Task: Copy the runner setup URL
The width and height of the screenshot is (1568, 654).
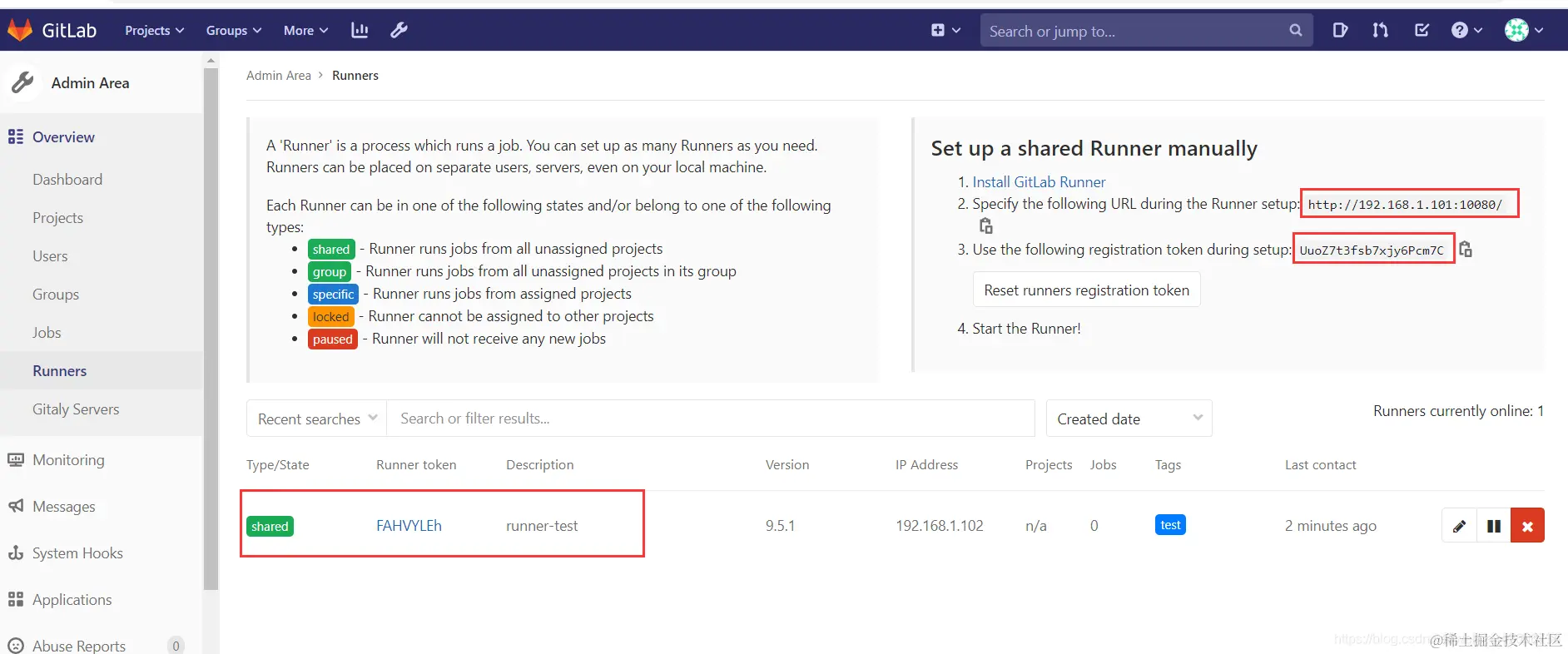Action: point(986,225)
